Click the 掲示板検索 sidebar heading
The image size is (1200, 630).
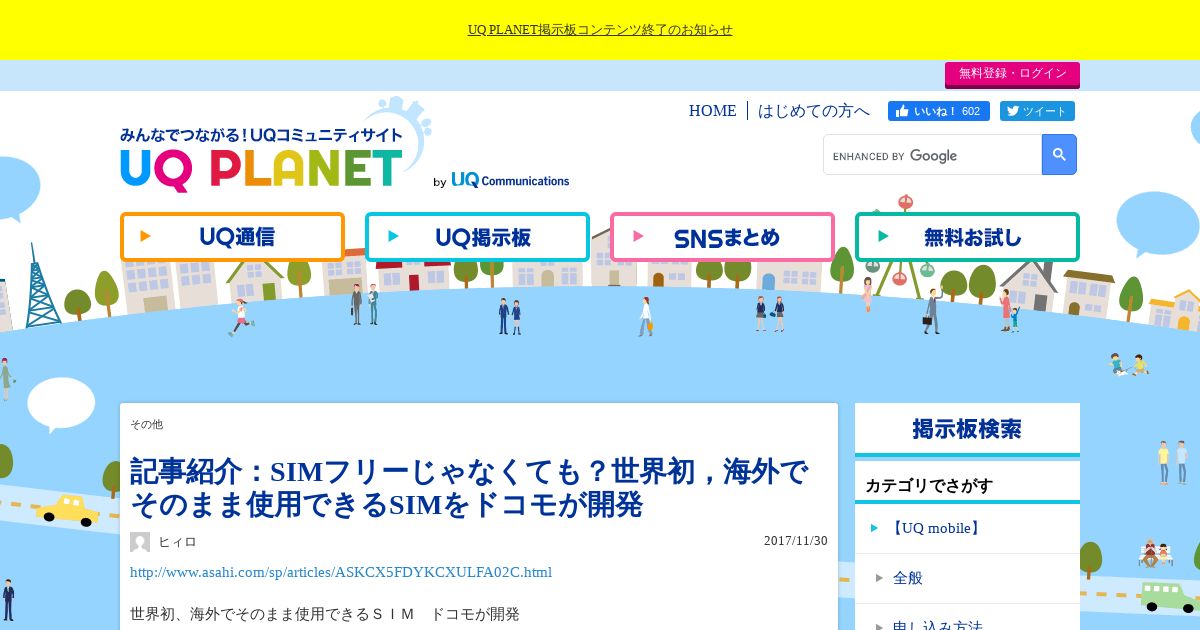(x=967, y=429)
